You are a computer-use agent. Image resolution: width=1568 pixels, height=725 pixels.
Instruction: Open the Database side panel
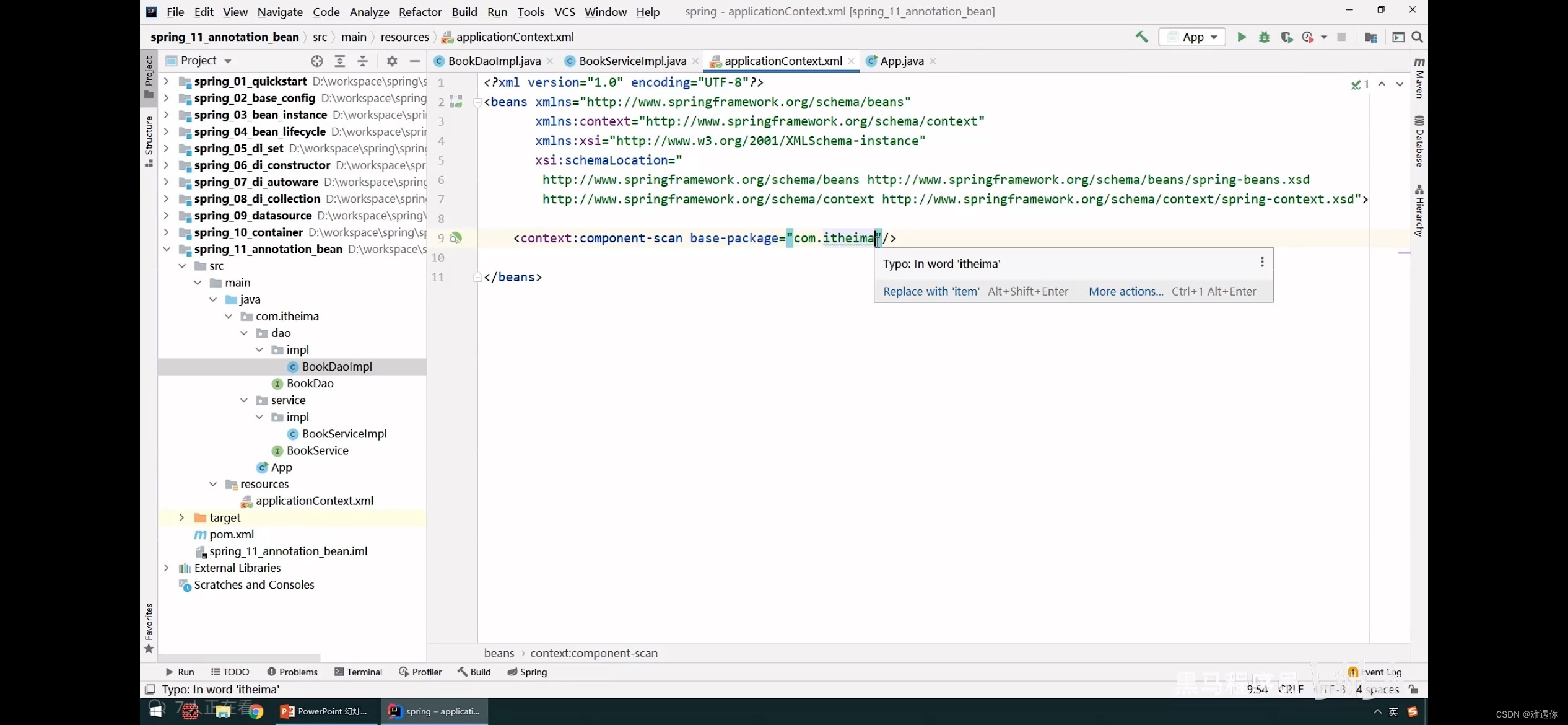tap(1419, 141)
